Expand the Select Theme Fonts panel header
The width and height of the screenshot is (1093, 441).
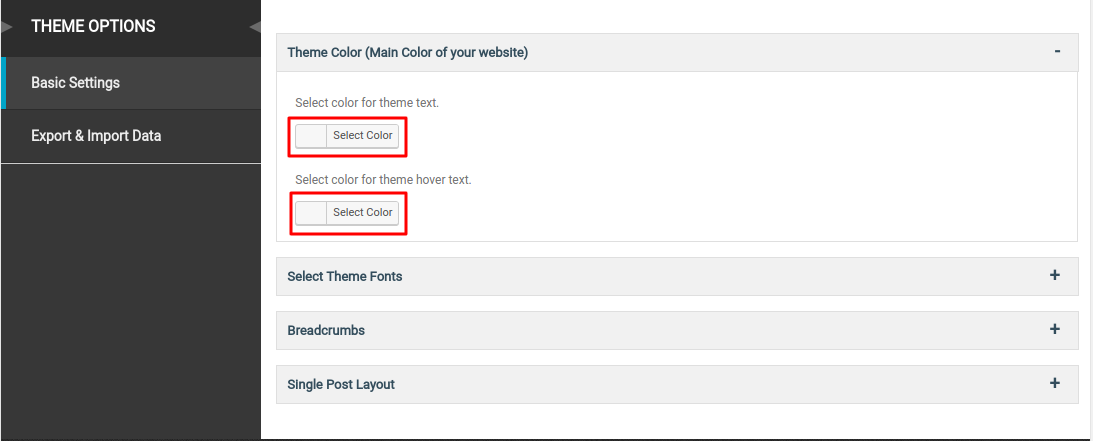(677, 276)
